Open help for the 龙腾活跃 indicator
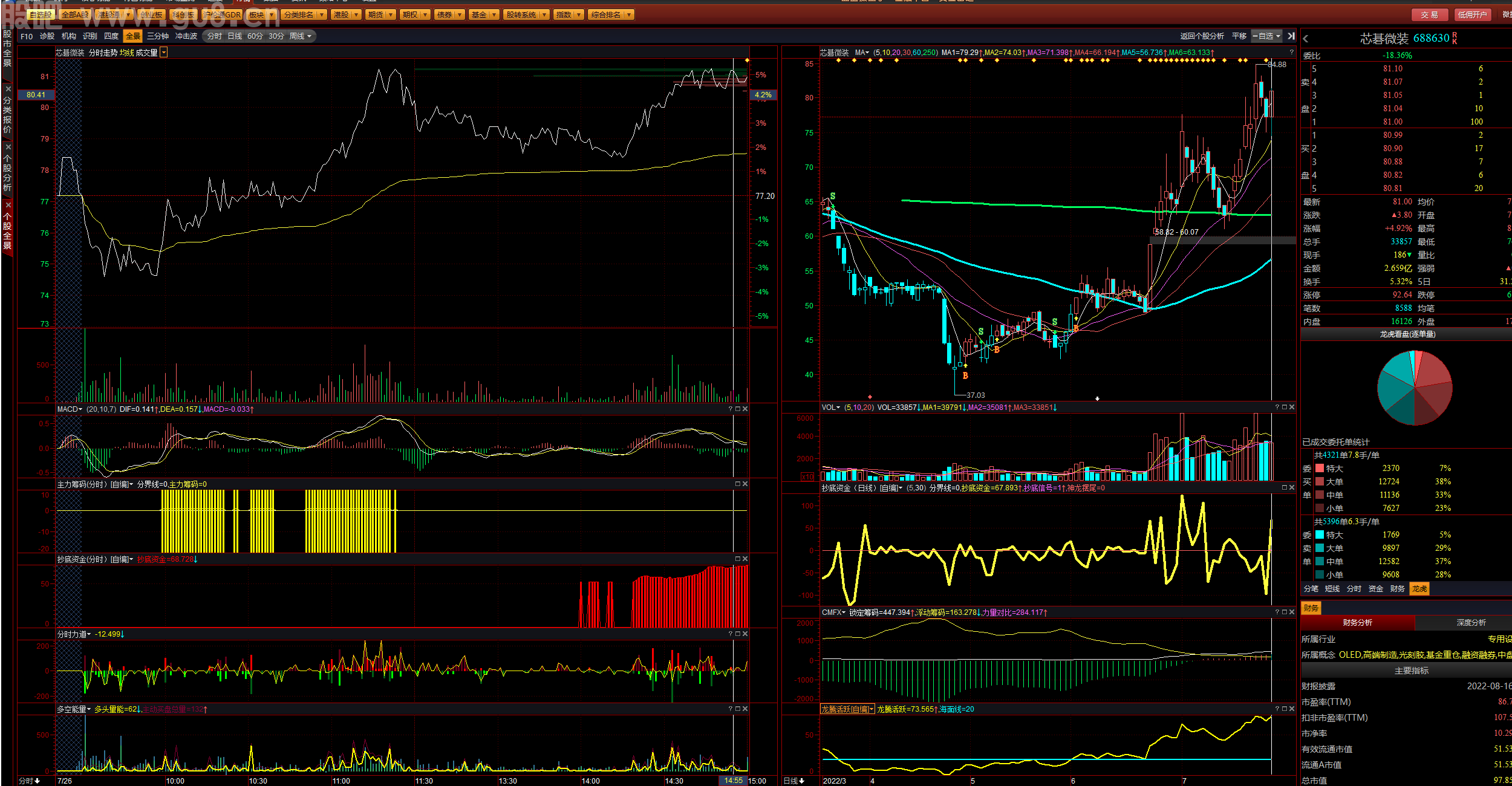The width and height of the screenshot is (1512, 786). tap(1277, 709)
